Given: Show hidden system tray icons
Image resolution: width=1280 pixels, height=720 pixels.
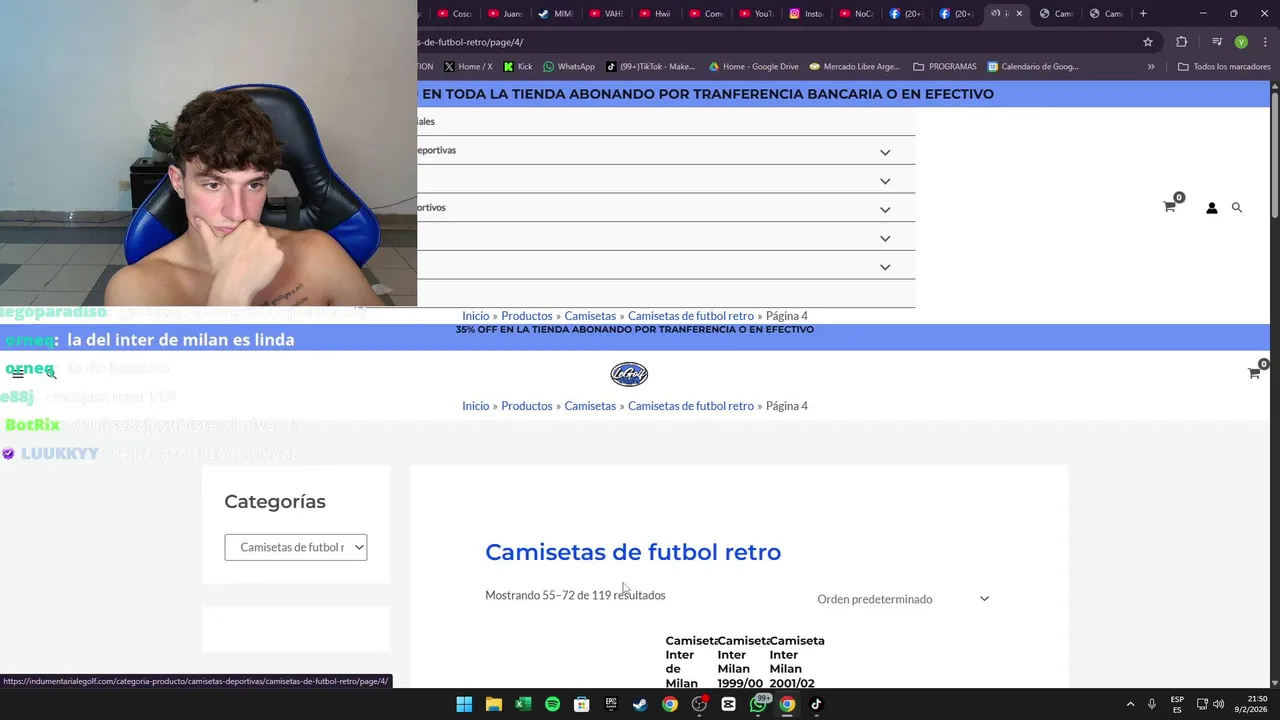Looking at the screenshot, I should (x=1130, y=704).
